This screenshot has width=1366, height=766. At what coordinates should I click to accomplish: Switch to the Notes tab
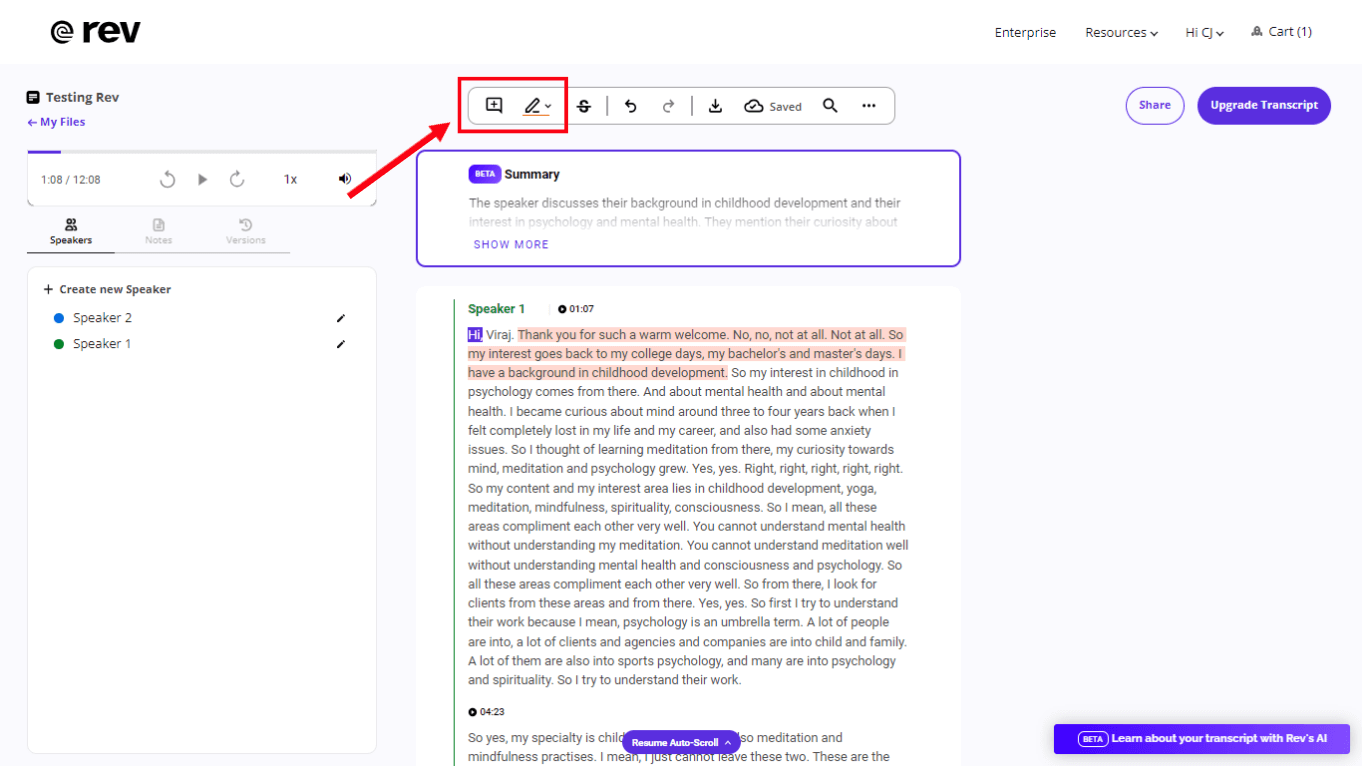(158, 231)
